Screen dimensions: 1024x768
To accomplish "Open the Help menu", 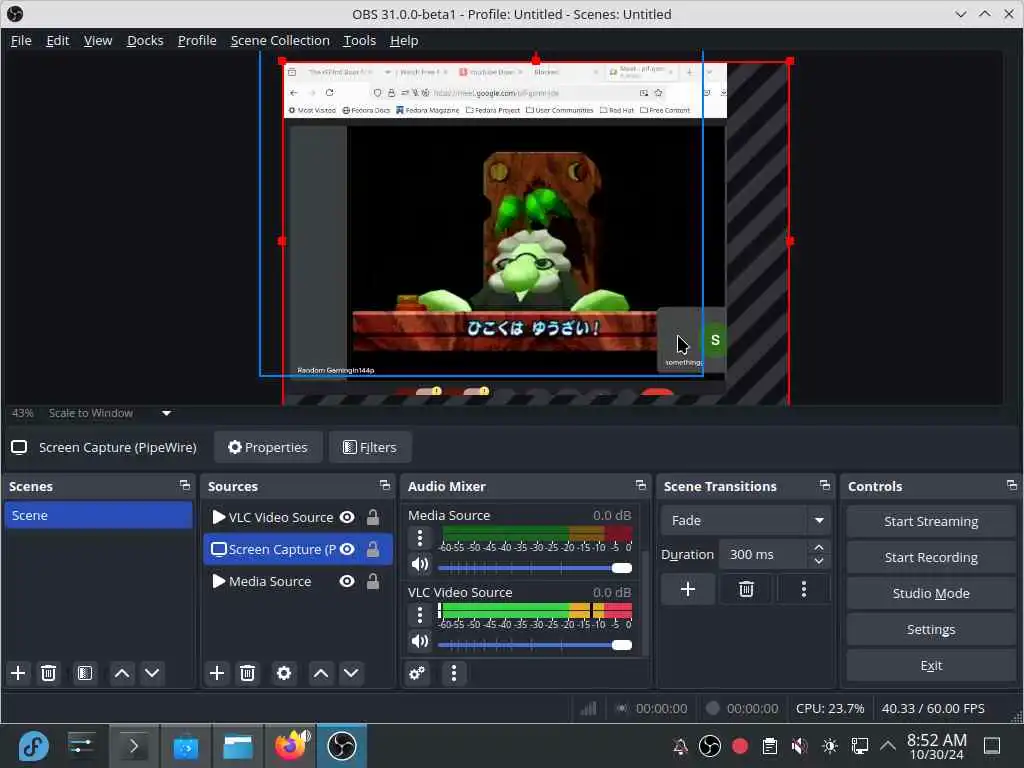I will [404, 40].
